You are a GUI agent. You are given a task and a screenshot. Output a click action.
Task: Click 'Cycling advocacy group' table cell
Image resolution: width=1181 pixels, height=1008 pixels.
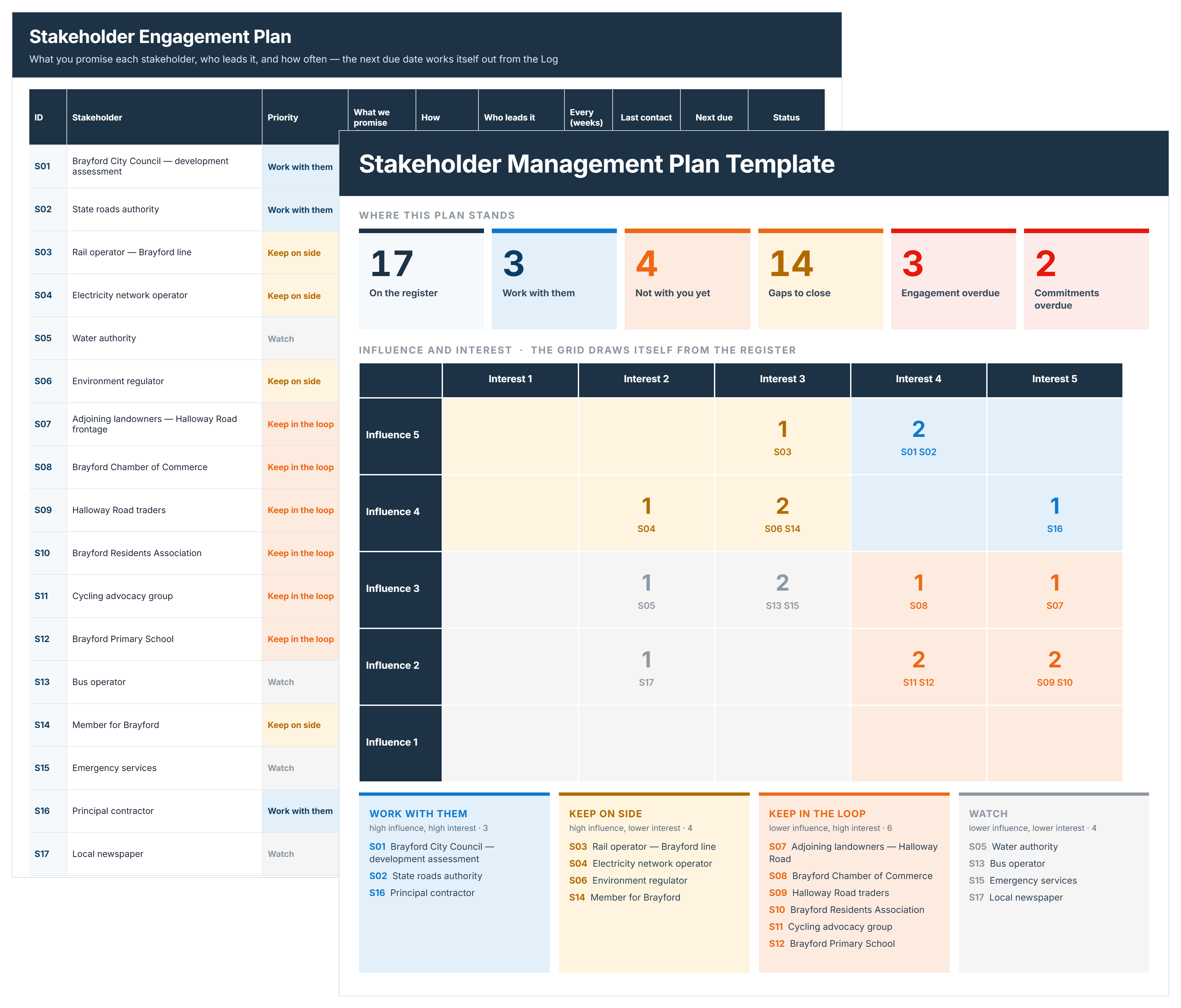pos(164,596)
